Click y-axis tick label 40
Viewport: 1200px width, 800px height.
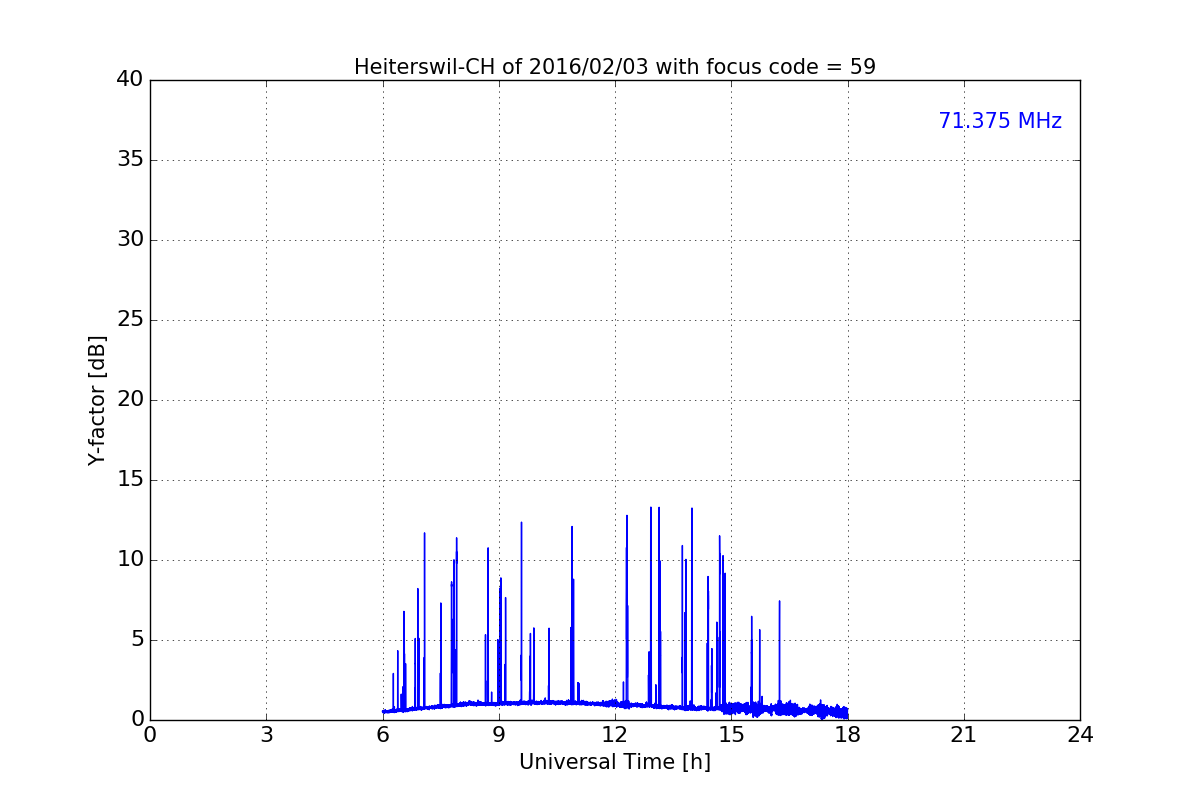pyautogui.click(x=130, y=80)
